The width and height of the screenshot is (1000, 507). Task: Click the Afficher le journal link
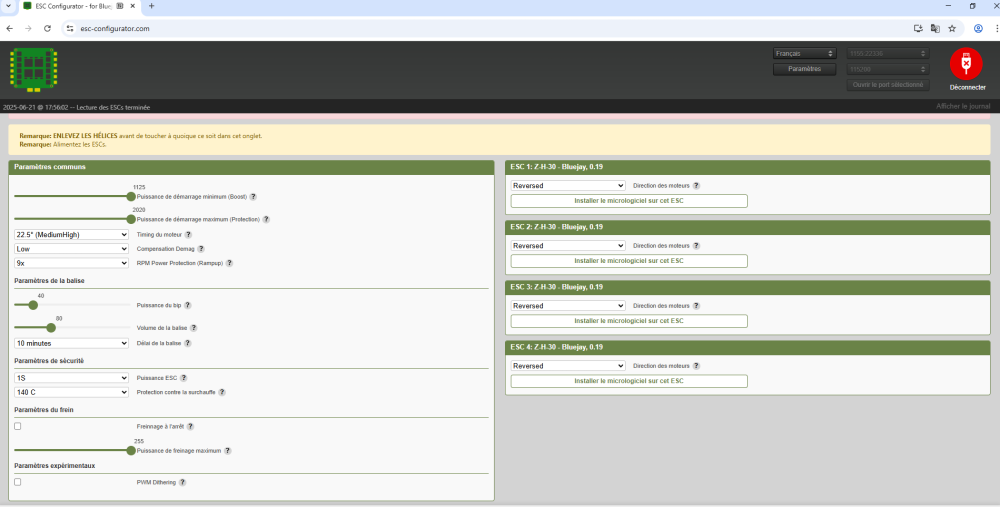963,106
